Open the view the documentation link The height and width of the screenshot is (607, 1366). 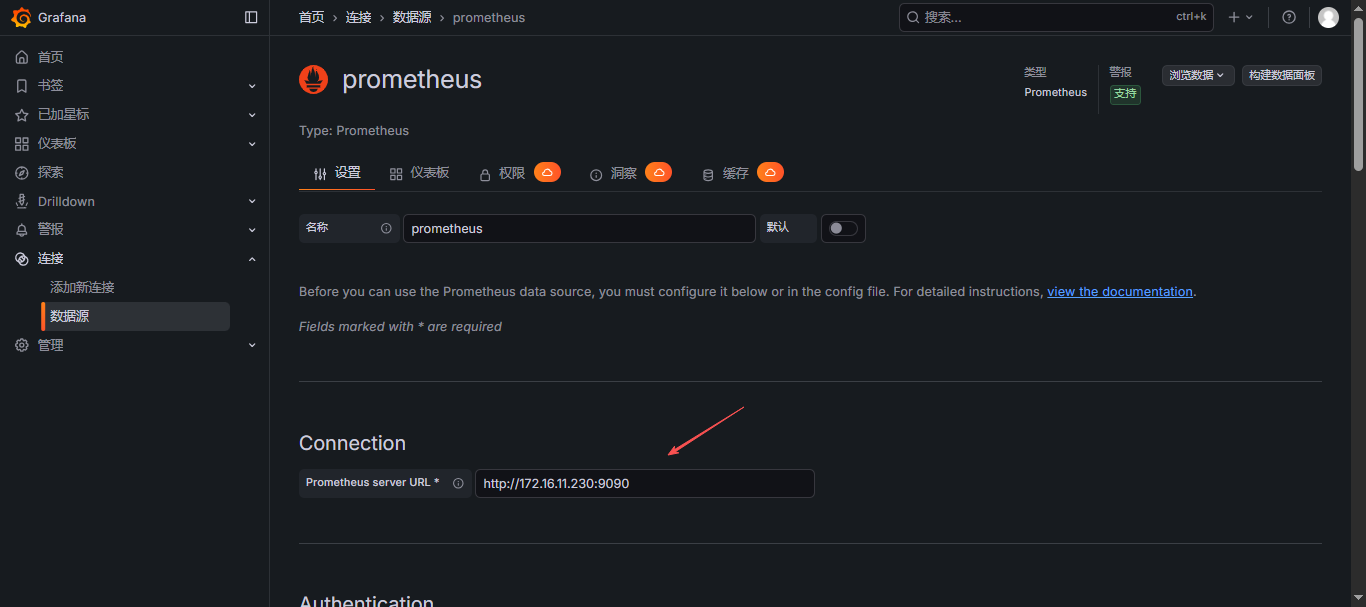tap(1120, 292)
